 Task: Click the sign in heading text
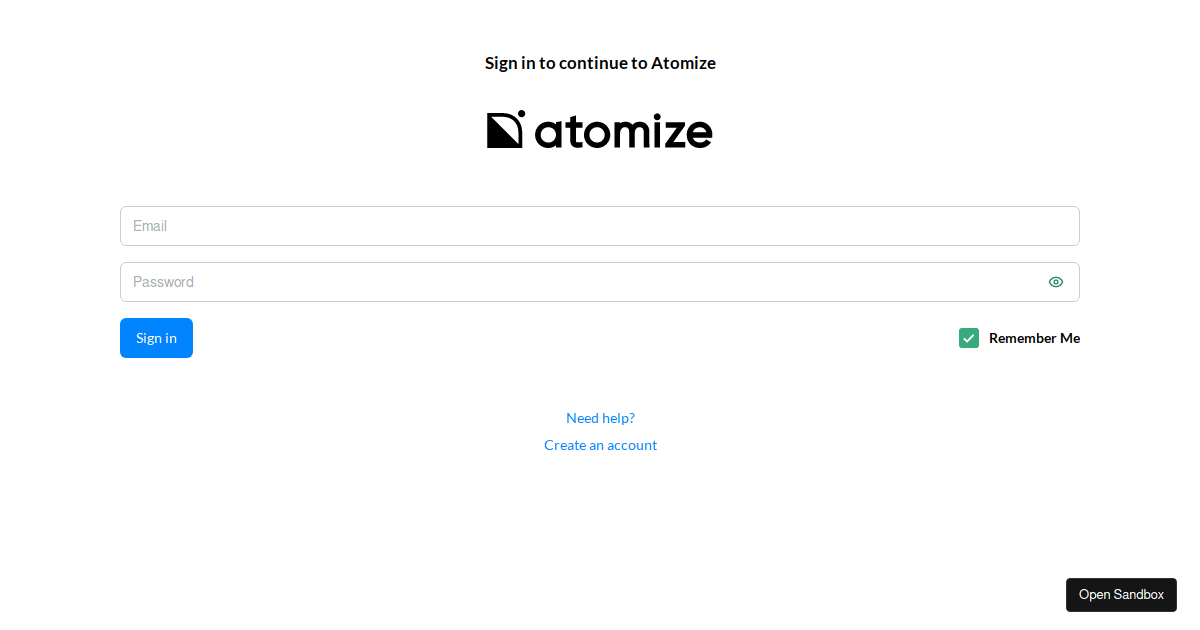pos(600,63)
